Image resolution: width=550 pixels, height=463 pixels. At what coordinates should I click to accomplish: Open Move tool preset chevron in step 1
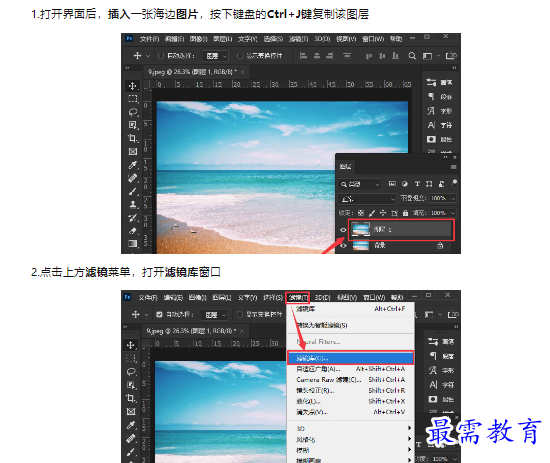coord(148,56)
